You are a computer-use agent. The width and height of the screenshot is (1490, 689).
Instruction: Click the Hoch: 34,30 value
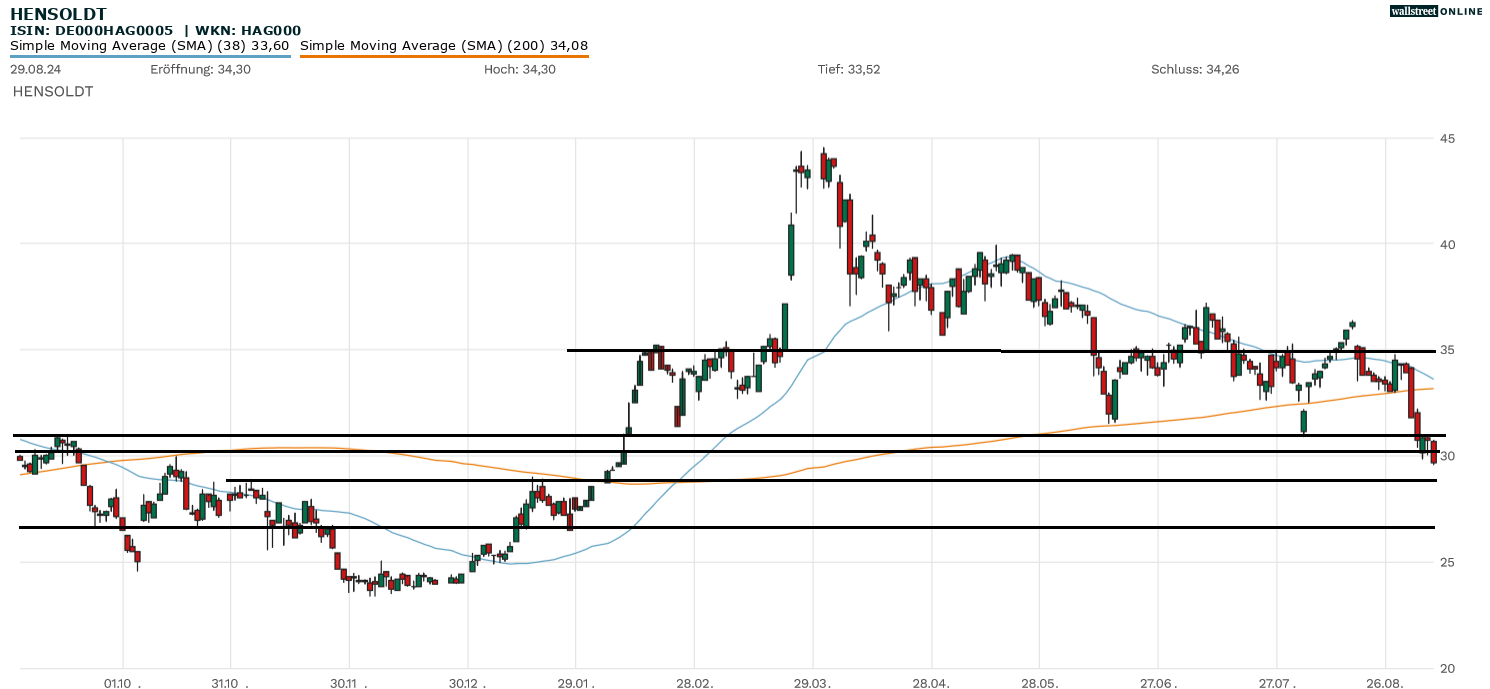click(x=519, y=69)
